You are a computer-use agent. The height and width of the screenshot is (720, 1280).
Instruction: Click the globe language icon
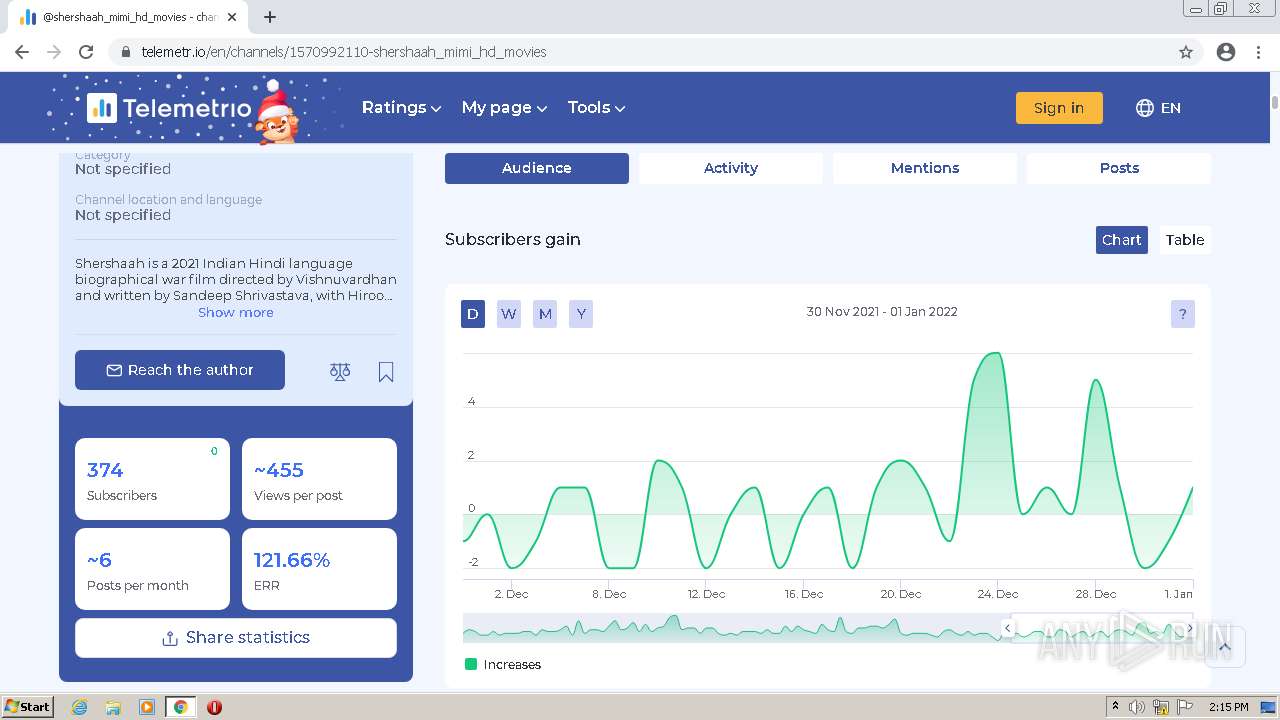(1145, 108)
